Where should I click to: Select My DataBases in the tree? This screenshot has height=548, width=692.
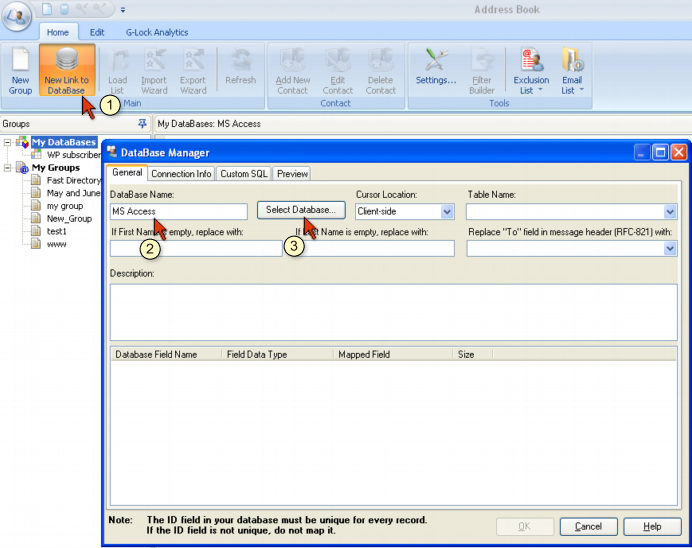(x=64, y=142)
